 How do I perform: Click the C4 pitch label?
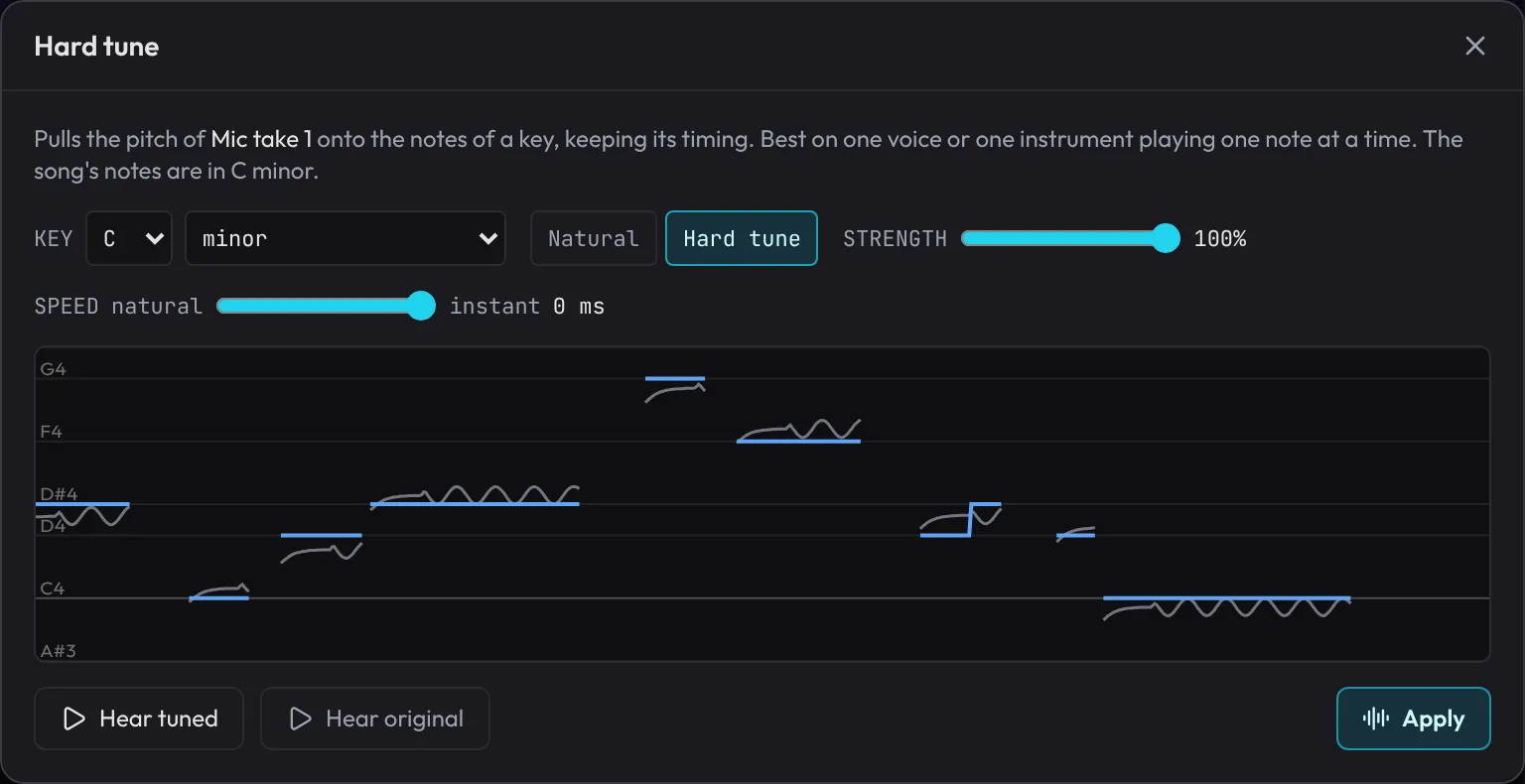point(52,588)
